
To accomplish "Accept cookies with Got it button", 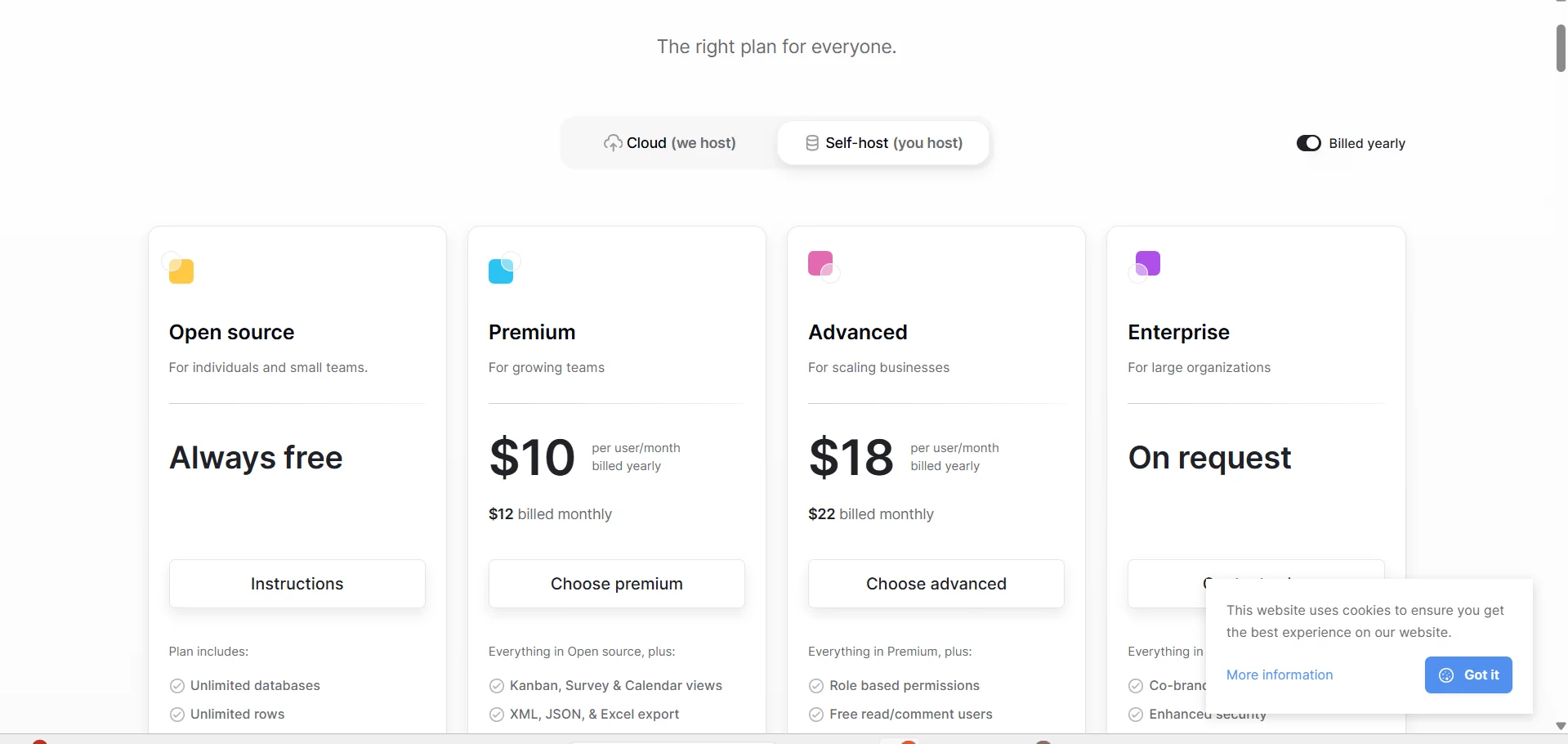I will [x=1468, y=675].
